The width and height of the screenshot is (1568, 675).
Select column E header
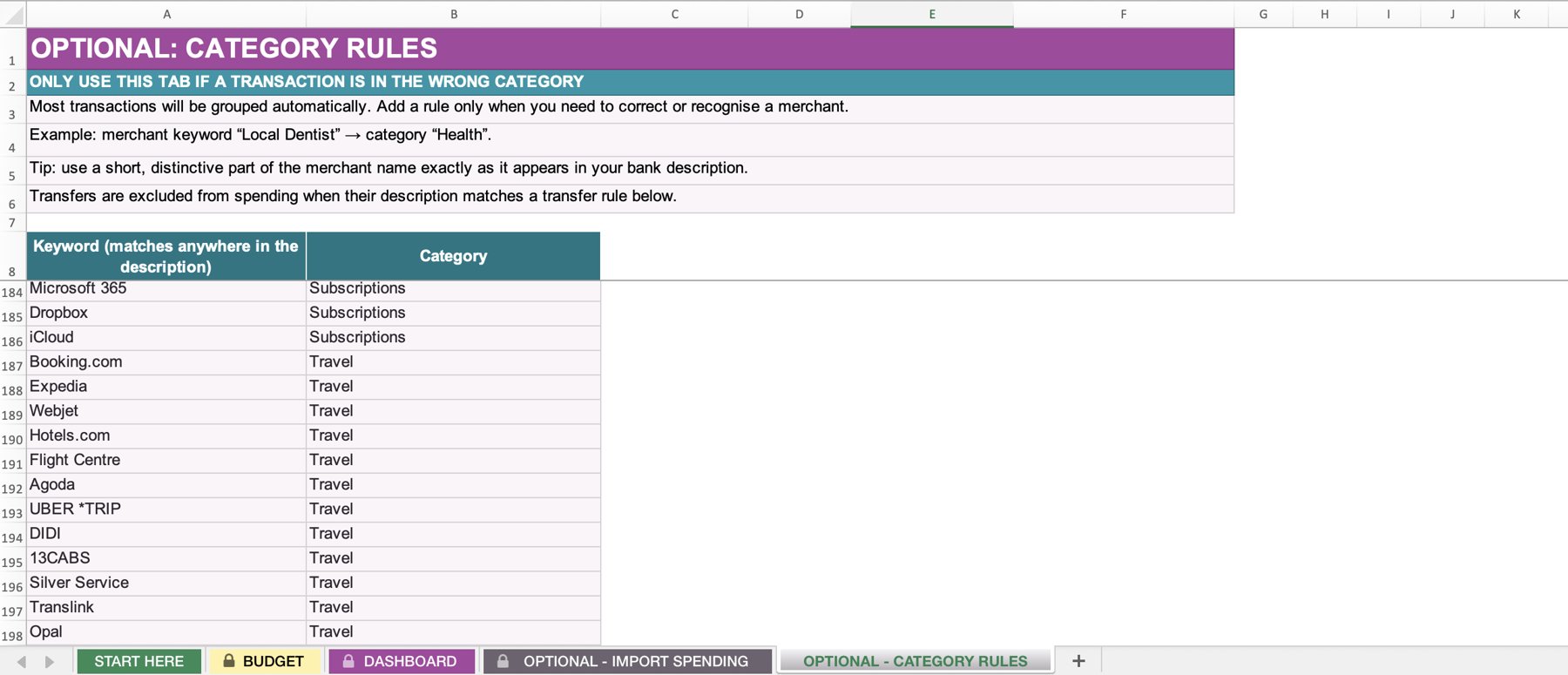[x=932, y=14]
